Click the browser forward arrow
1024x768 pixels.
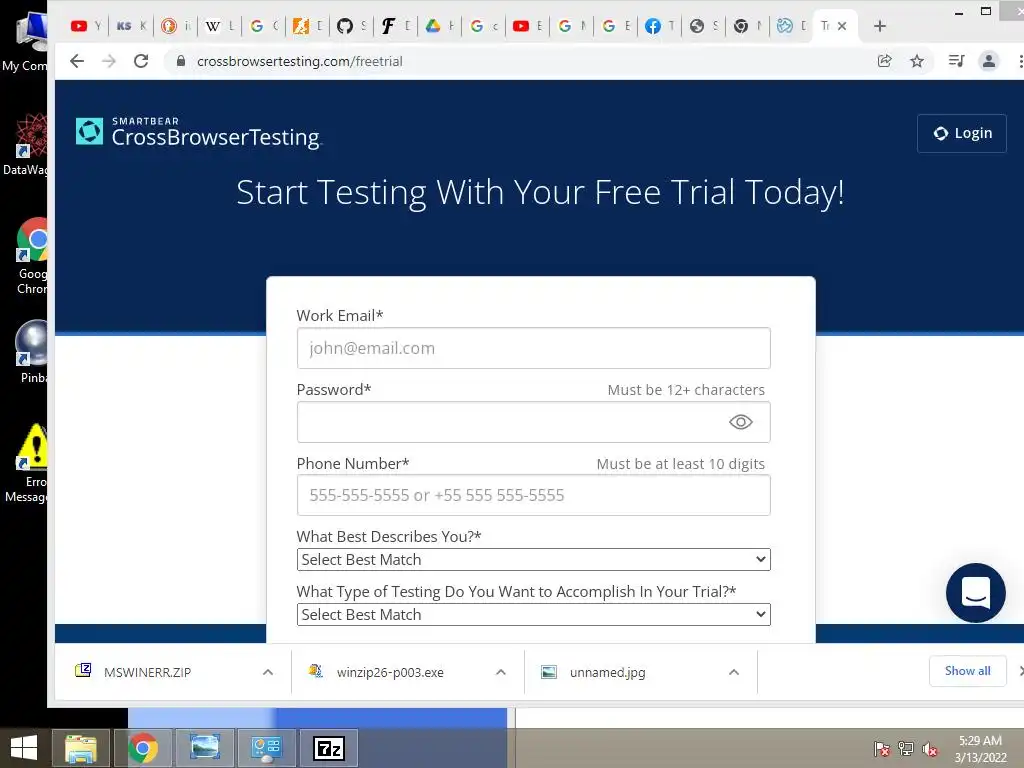109,61
